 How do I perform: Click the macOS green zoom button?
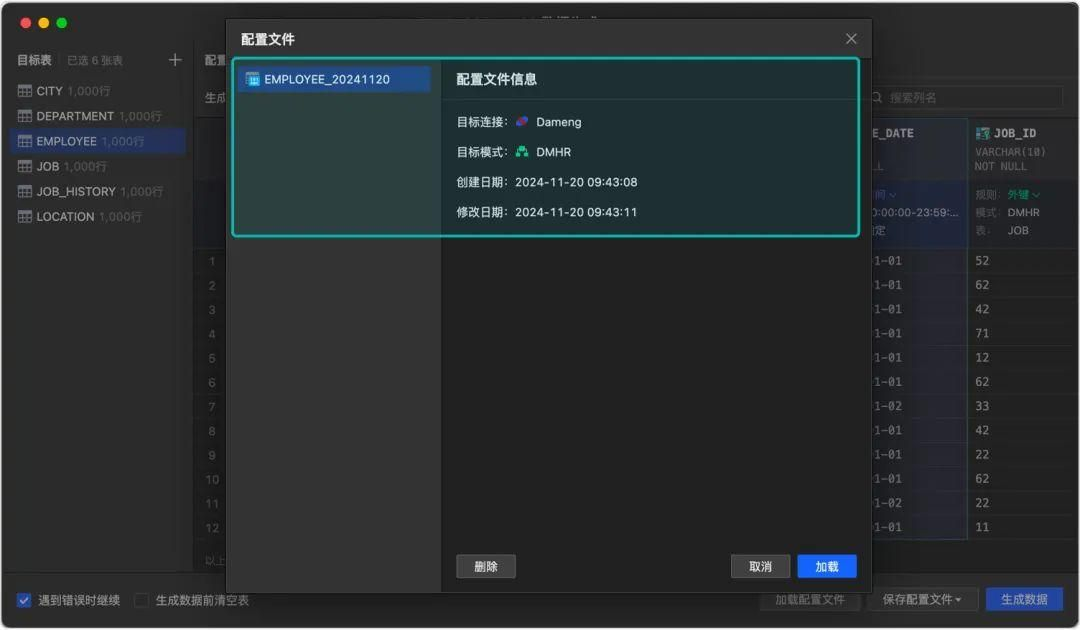click(62, 23)
